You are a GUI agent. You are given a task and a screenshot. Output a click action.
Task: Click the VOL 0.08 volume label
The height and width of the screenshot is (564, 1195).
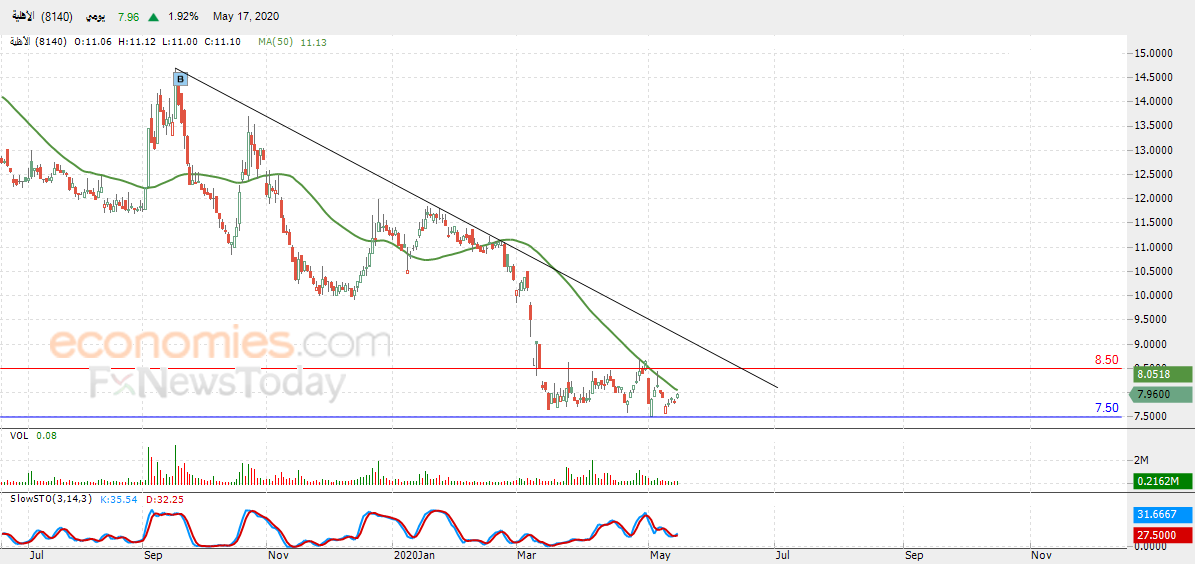click(x=34, y=436)
